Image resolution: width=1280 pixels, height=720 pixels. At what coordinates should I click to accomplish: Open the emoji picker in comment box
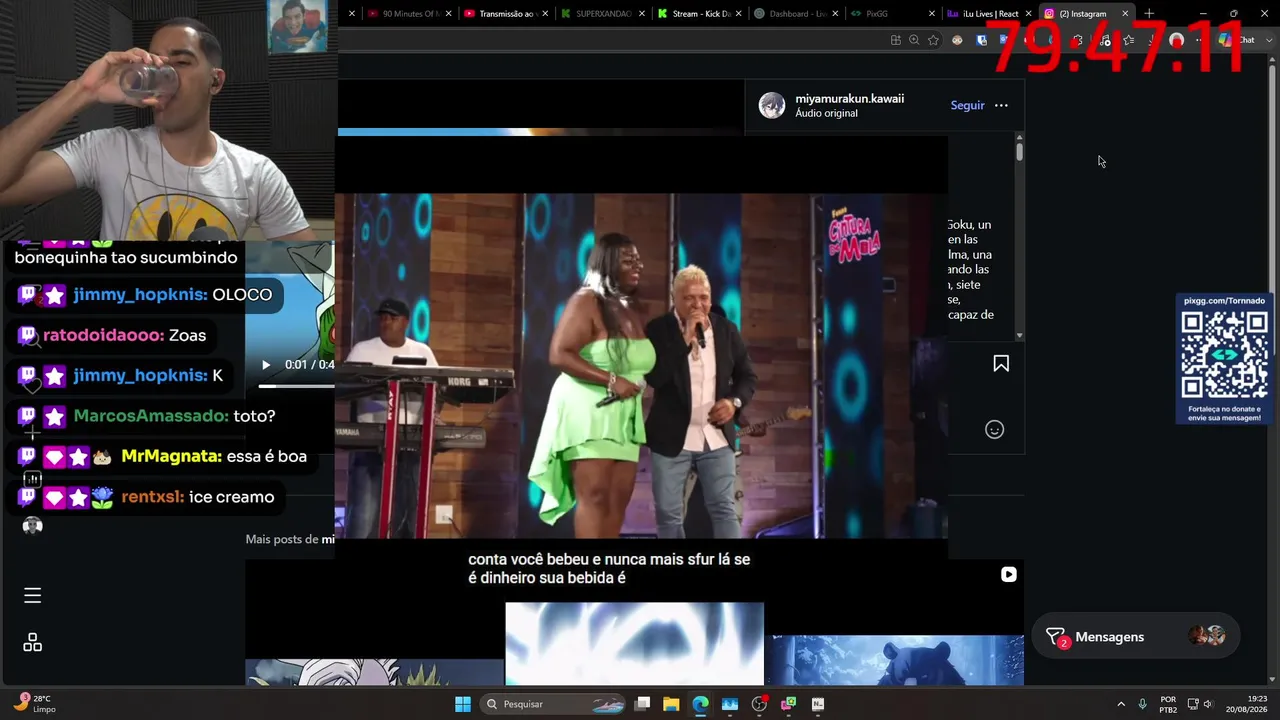994,429
